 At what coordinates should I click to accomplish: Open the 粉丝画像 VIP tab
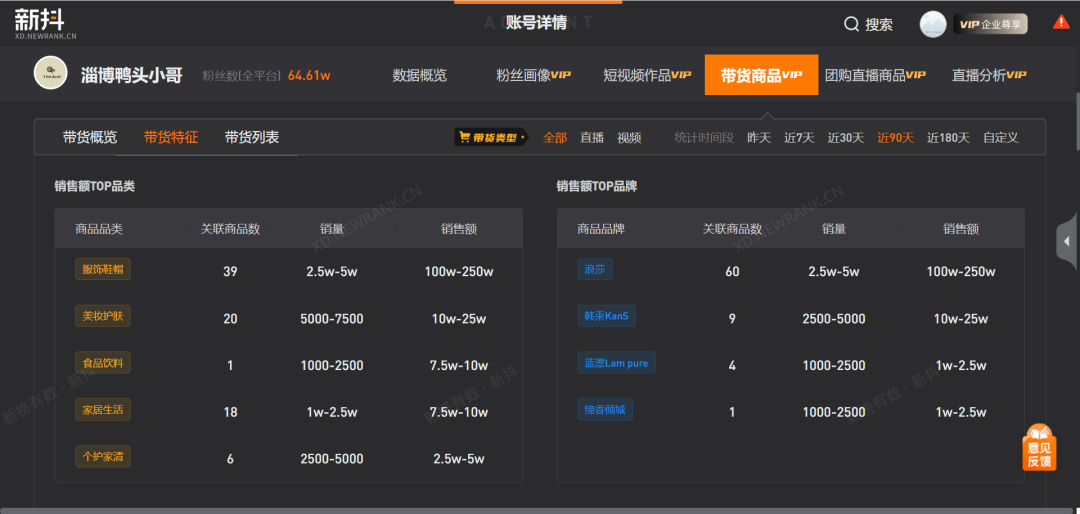533,75
